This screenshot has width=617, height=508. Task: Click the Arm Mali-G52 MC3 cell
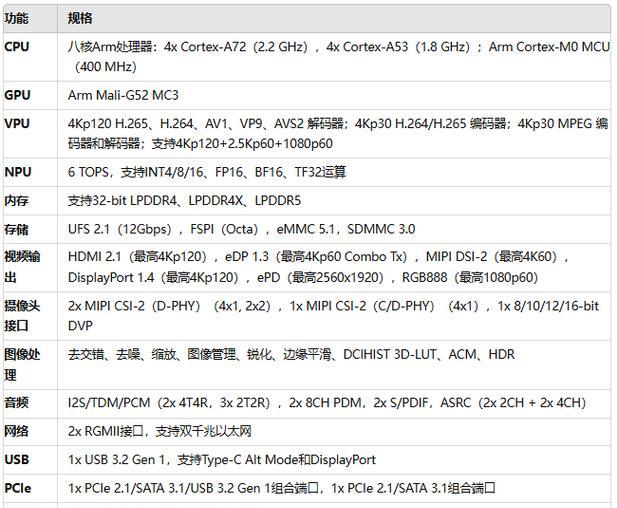[123, 95]
